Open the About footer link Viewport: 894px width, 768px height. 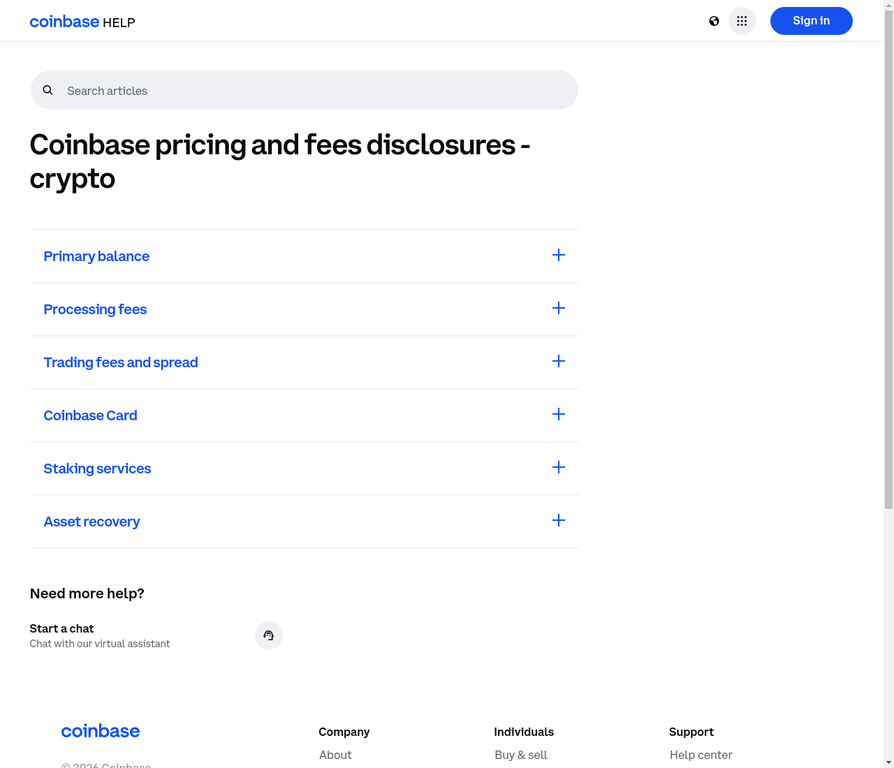(335, 755)
